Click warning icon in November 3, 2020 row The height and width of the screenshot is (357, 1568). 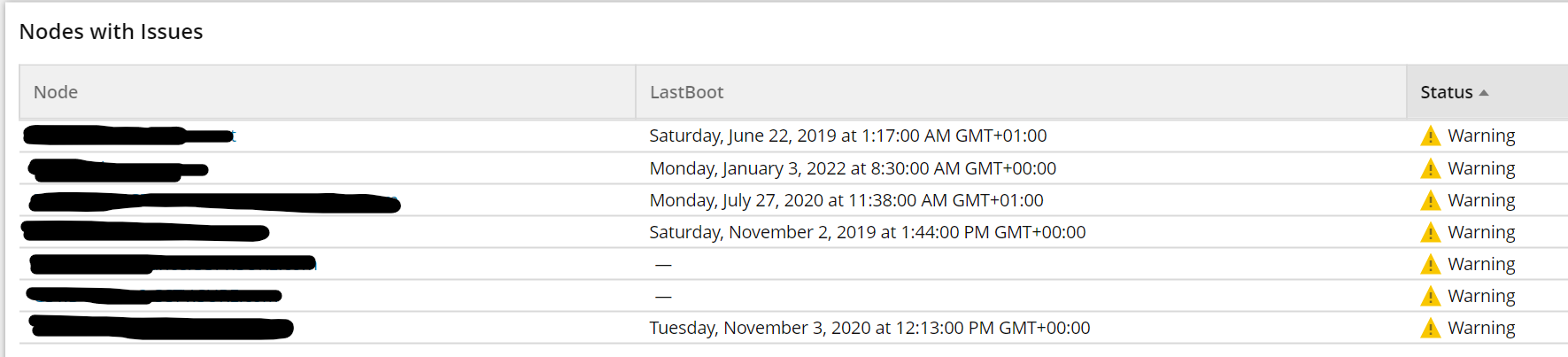tap(1430, 329)
